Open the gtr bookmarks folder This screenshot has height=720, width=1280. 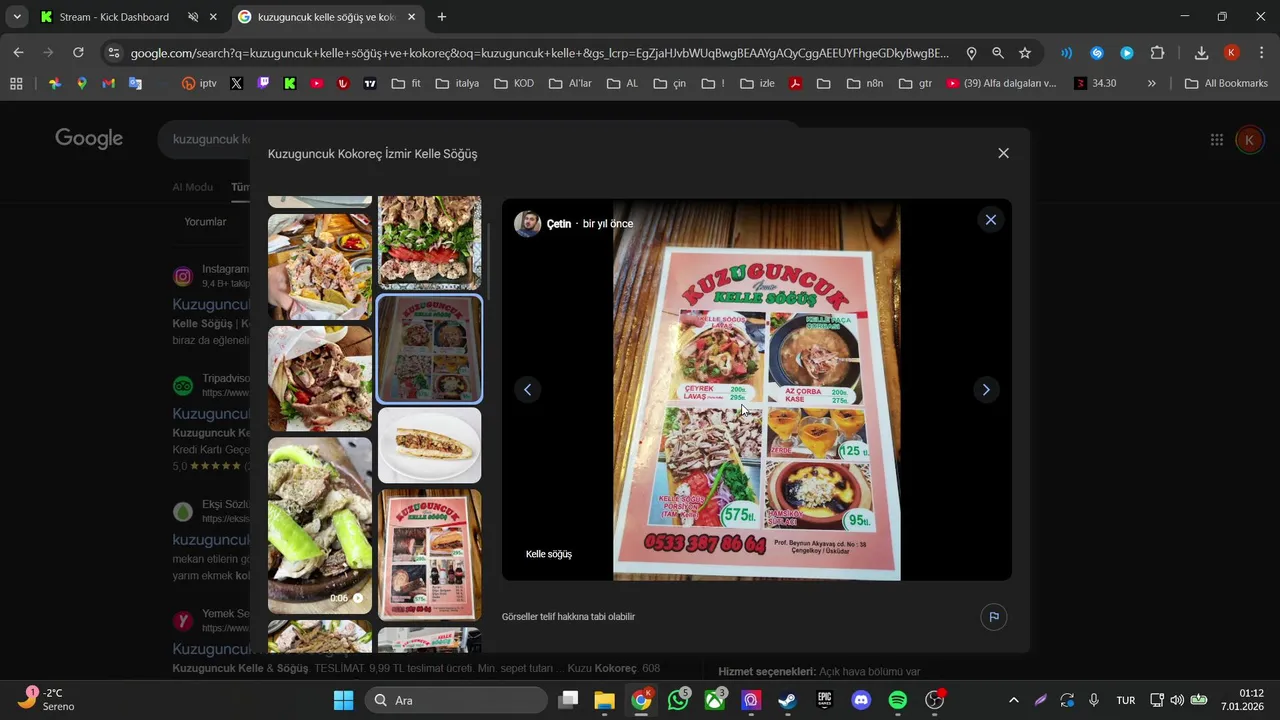(915, 84)
